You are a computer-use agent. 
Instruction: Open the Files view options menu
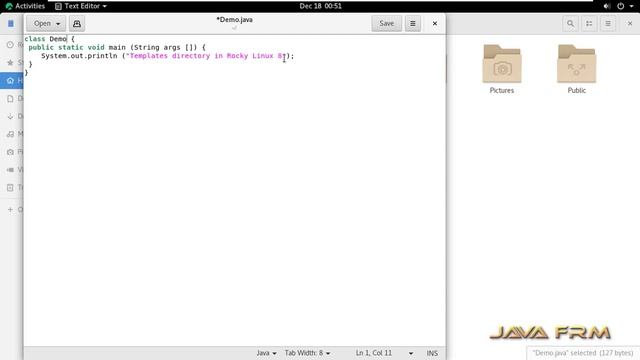click(x=608, y=24)
